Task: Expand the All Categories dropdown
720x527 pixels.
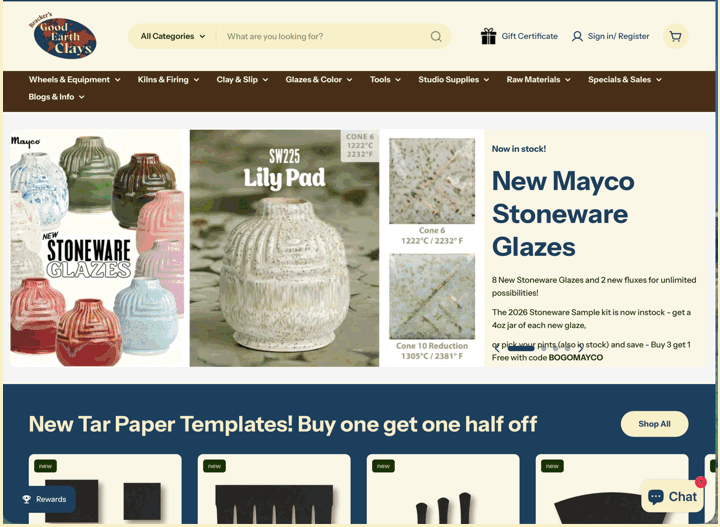Action: (x=173, y=36)
